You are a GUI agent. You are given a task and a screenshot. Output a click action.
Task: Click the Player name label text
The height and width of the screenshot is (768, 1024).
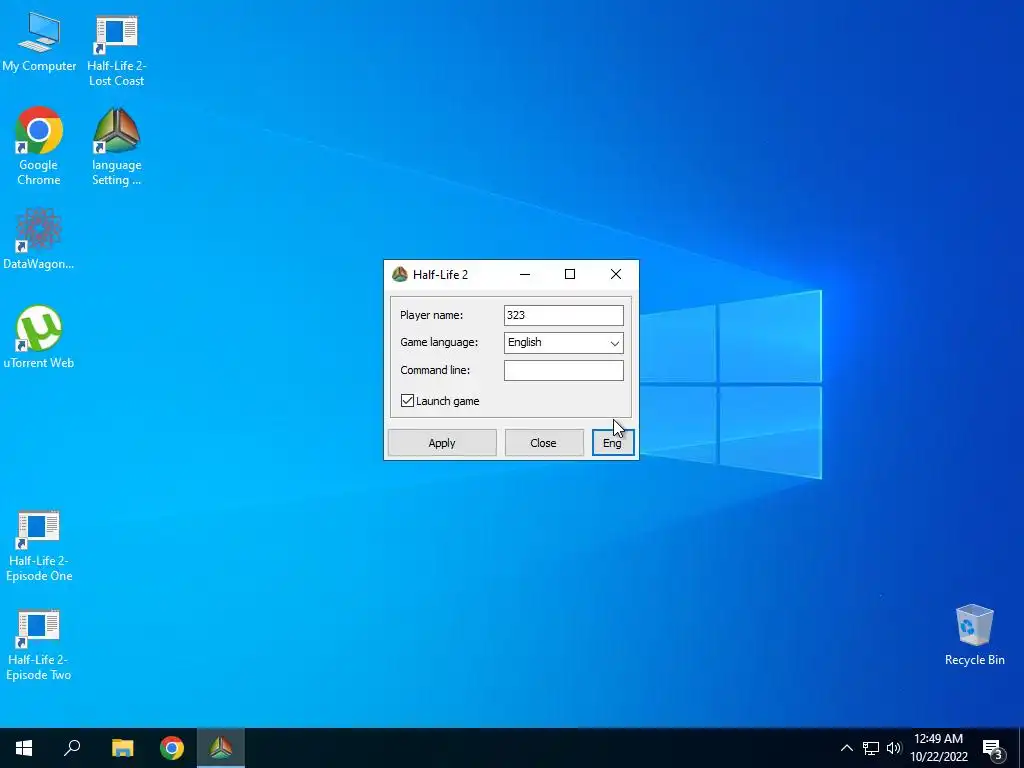point(432,315)
